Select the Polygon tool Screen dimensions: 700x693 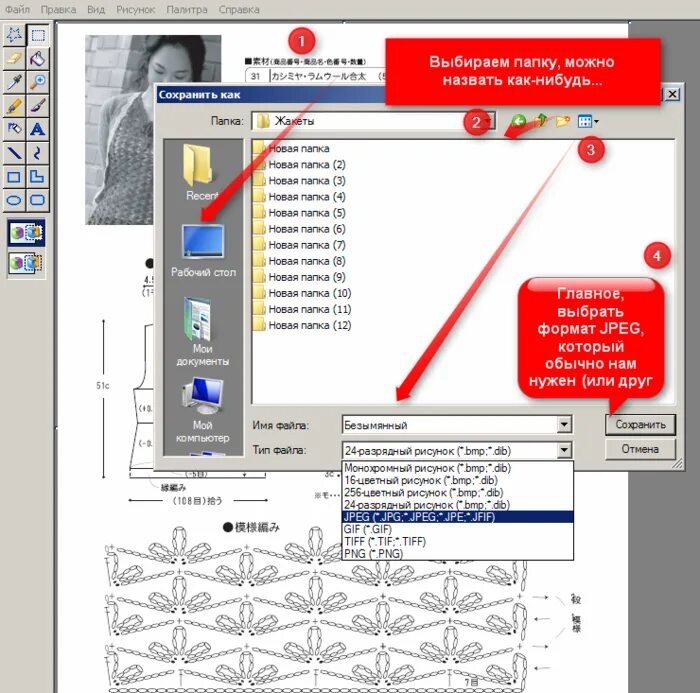38,176
